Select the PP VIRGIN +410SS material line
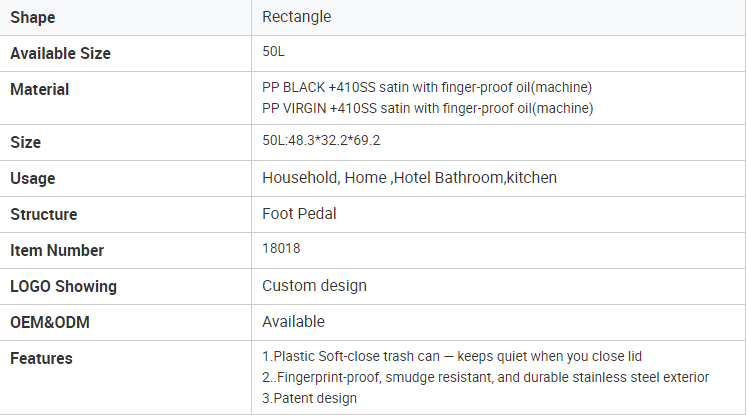This screenshot has width=748, height=415. coord(427,108)
